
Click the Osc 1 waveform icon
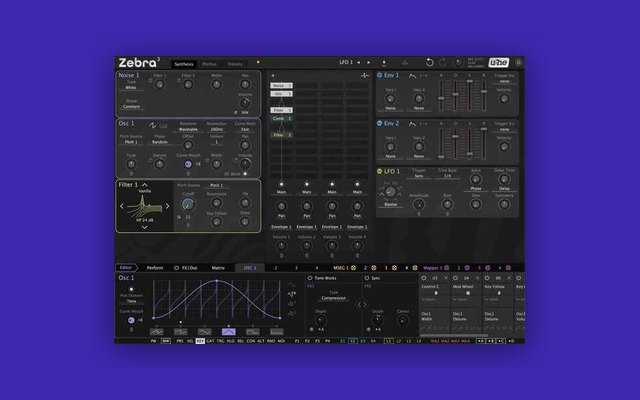pos(153,125)
